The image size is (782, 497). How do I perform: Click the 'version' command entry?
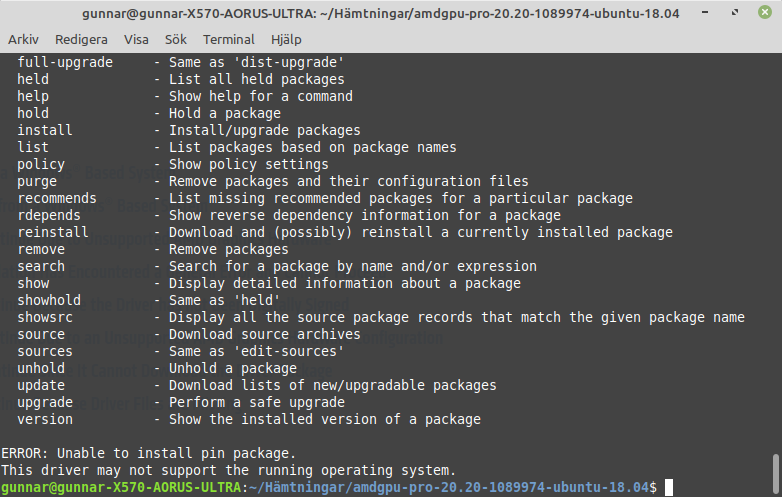click(45, 419)
